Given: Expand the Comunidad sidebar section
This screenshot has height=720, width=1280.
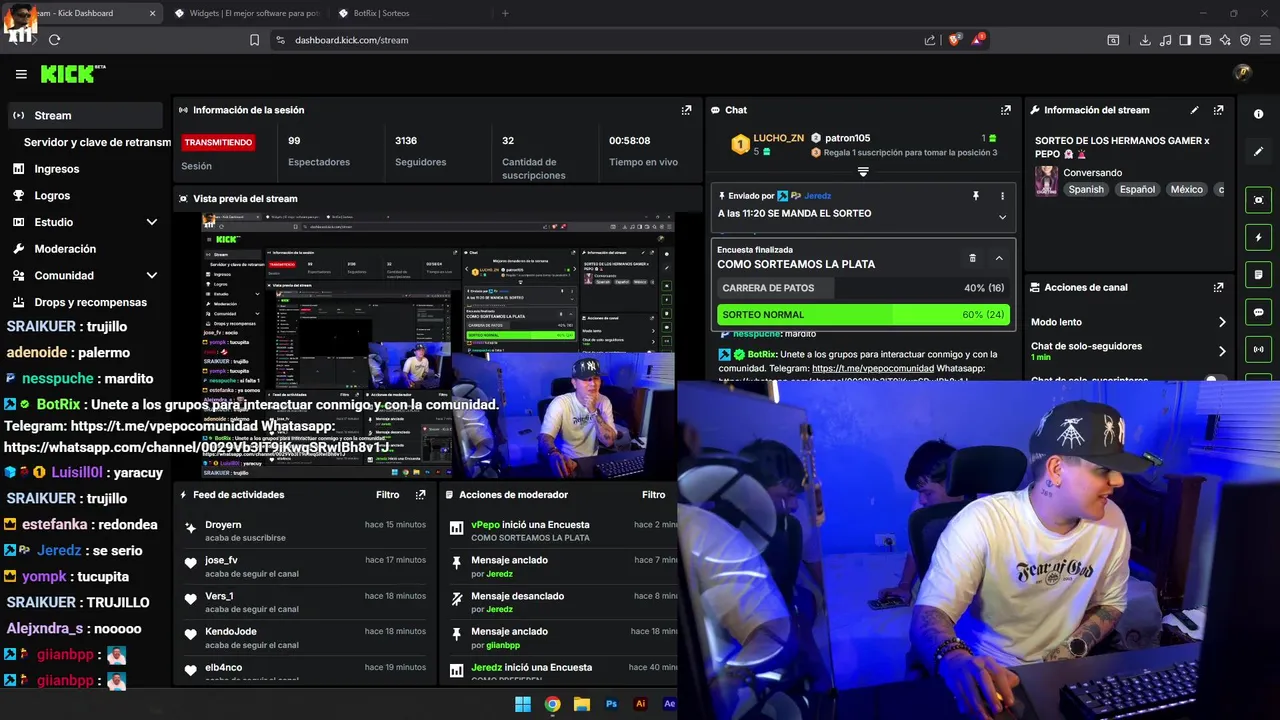Looking at the screenshot, I should click(x=151, y=275).
